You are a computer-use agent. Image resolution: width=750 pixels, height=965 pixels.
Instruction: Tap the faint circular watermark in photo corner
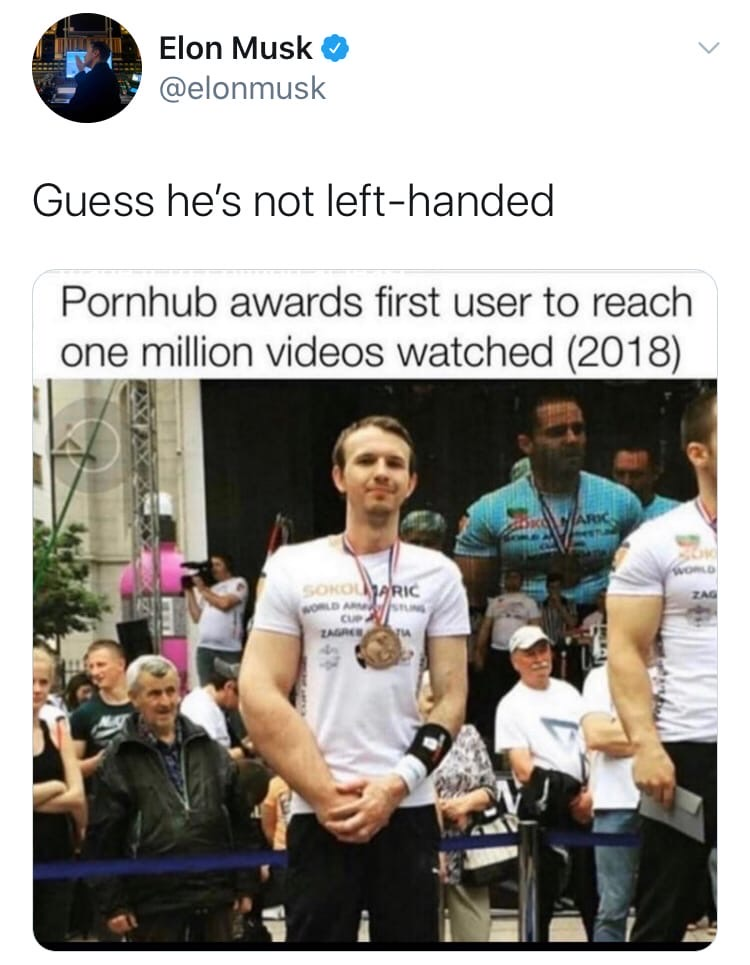(x=91, y=445)
